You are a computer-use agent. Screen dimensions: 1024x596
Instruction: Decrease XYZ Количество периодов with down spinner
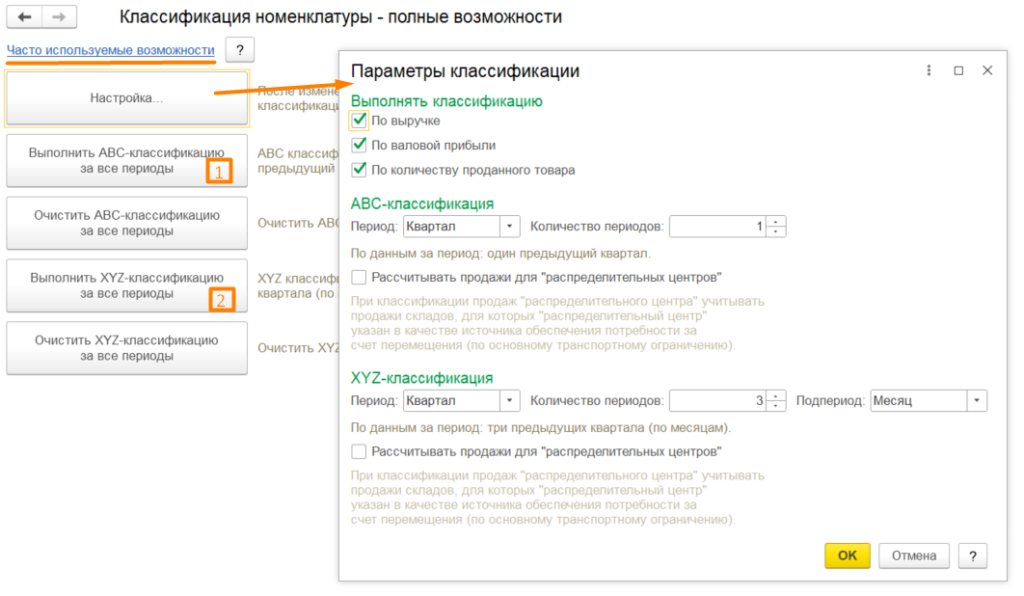(776, 406)
